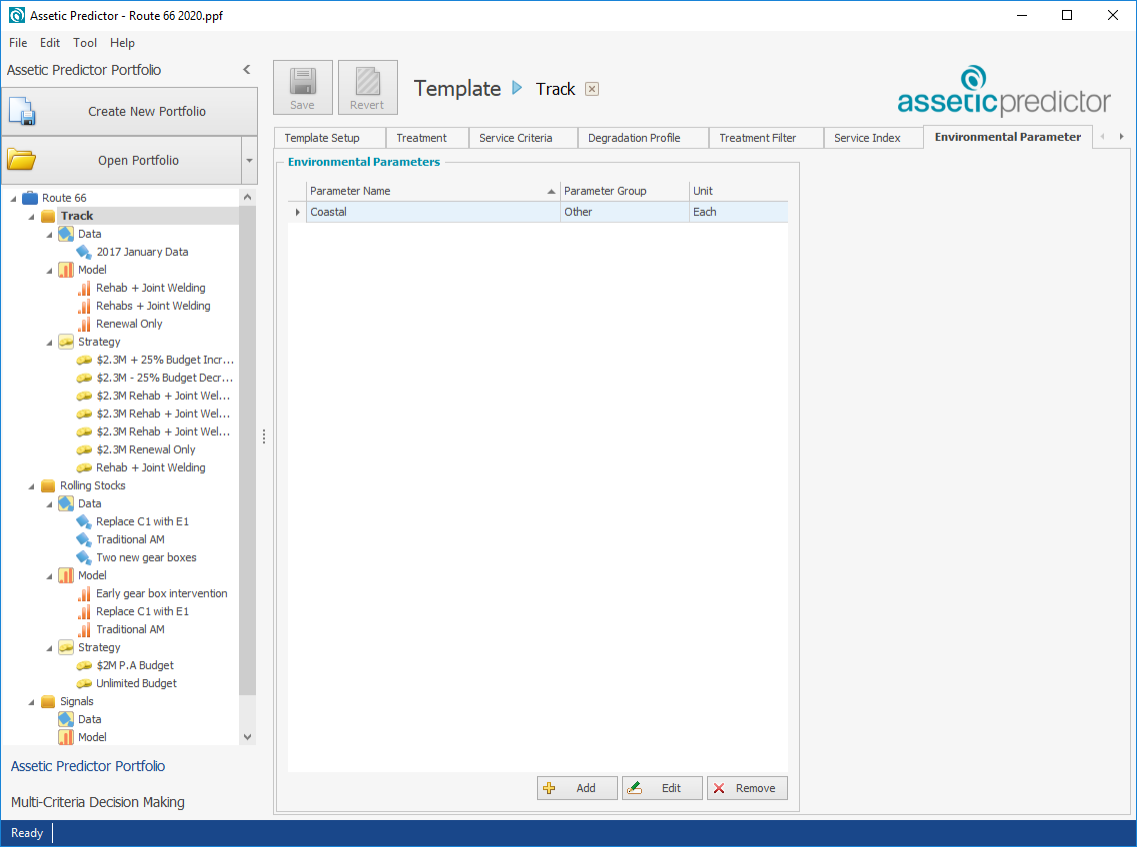Viewport: 1137px width, 847px height.
Task: Expand the Coastal row indicator arrow
Action: coord(297,212)
